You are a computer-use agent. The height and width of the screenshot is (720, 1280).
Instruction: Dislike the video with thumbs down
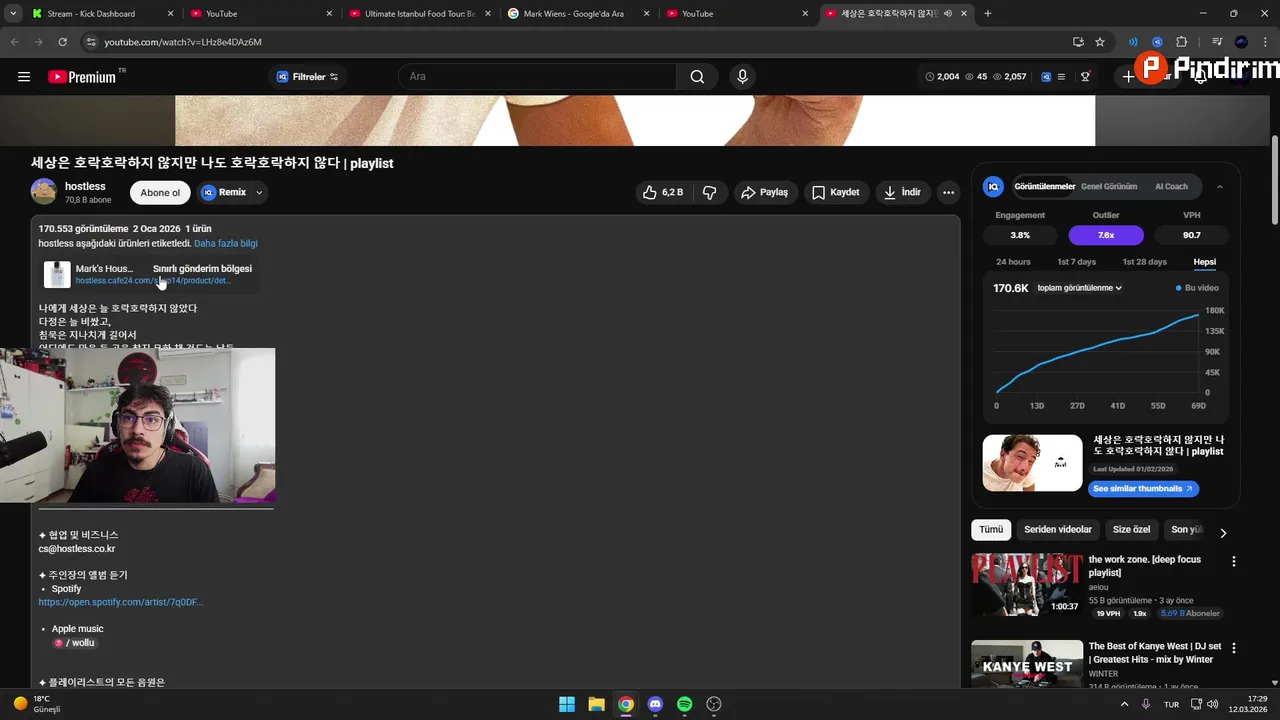pos(710,192)
